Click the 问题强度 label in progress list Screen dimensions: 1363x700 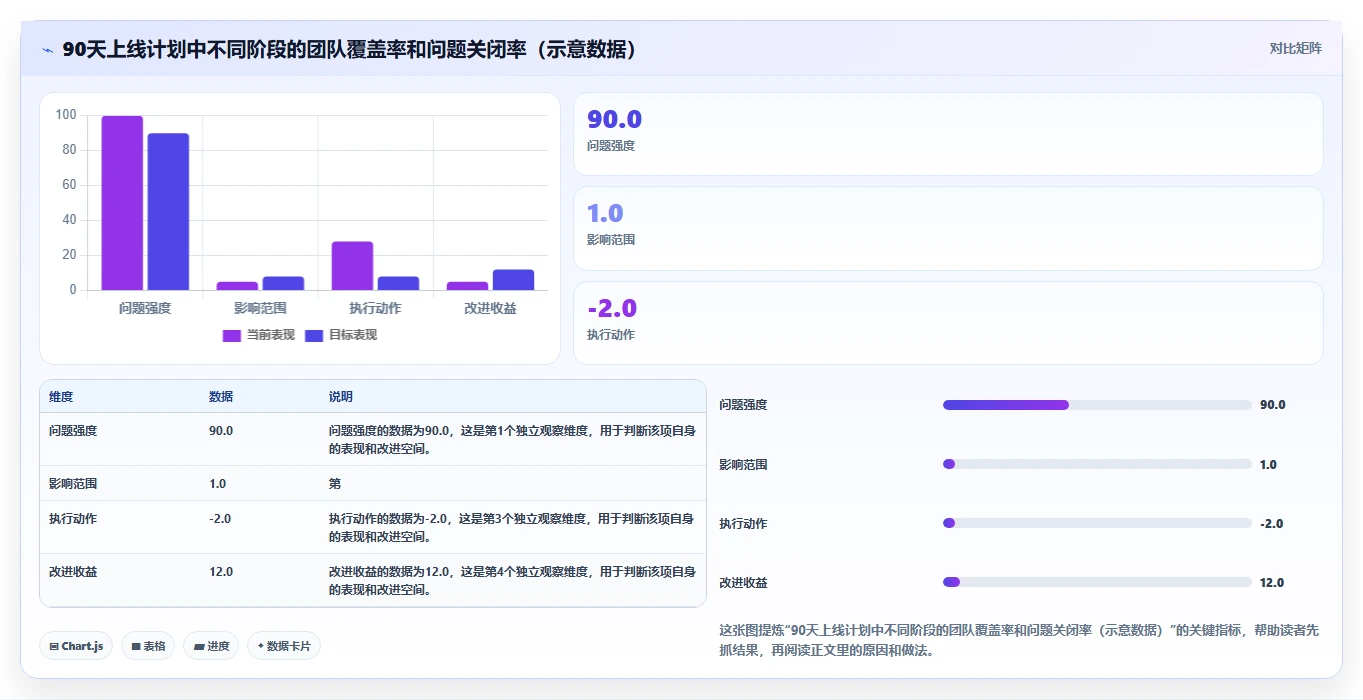743,405
